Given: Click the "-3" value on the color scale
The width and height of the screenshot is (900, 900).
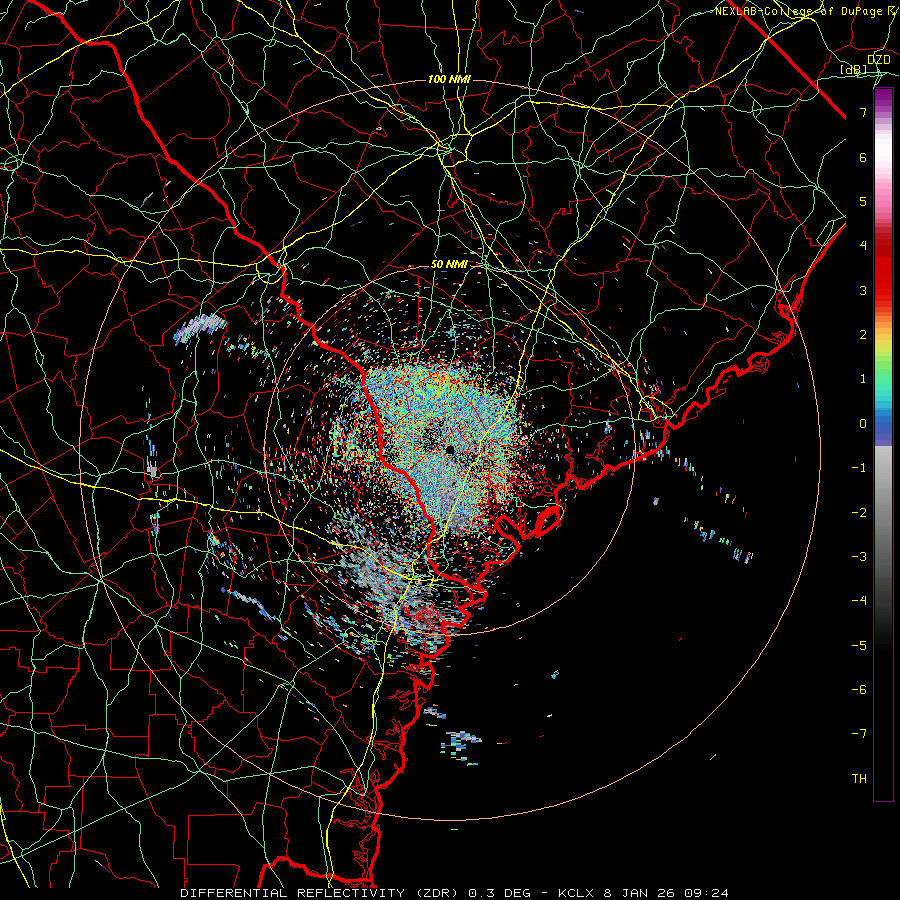Looking at the screenshot, I should click(x=859, y=556).
